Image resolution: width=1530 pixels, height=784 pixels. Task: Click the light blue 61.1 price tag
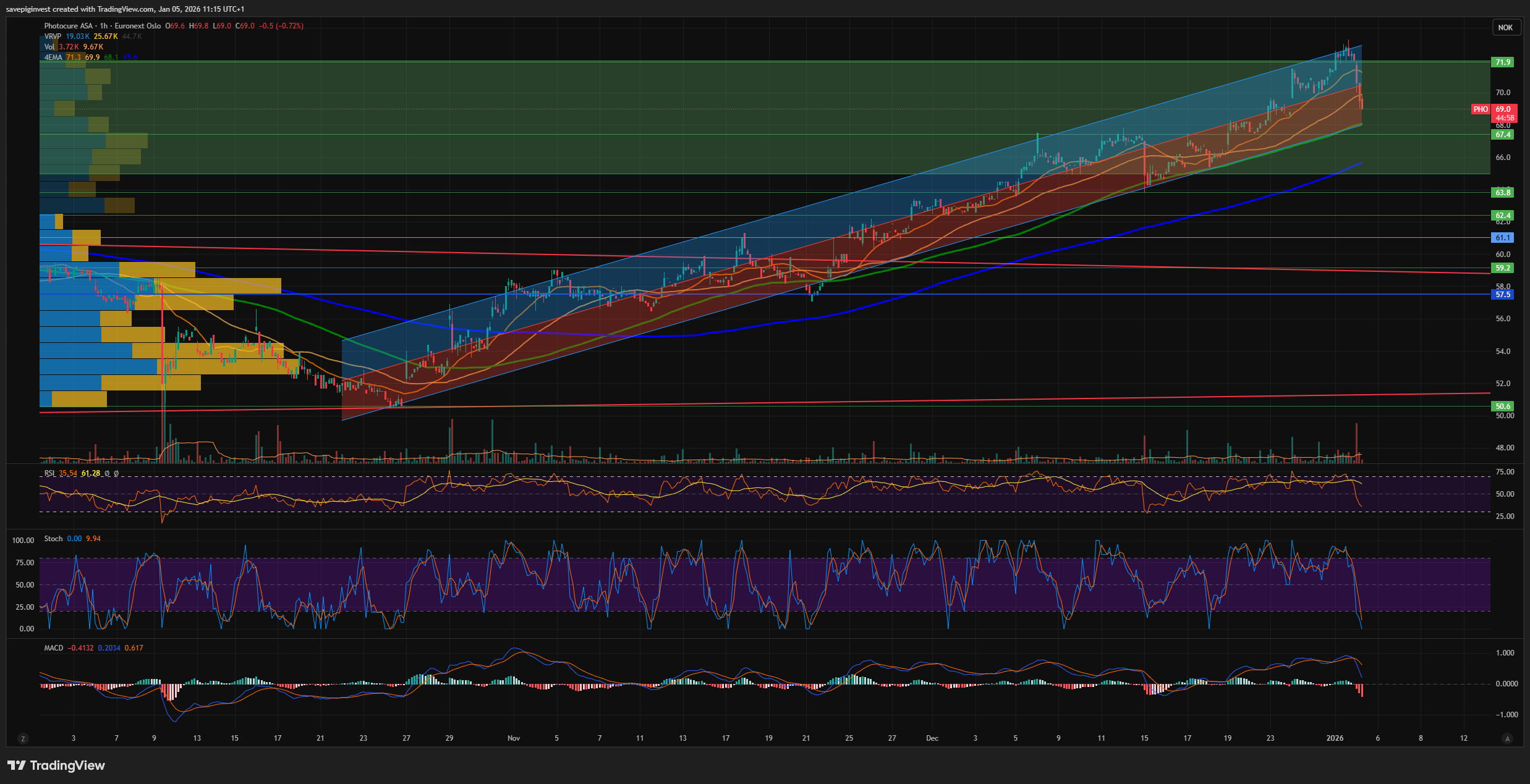click(1503, 238)
